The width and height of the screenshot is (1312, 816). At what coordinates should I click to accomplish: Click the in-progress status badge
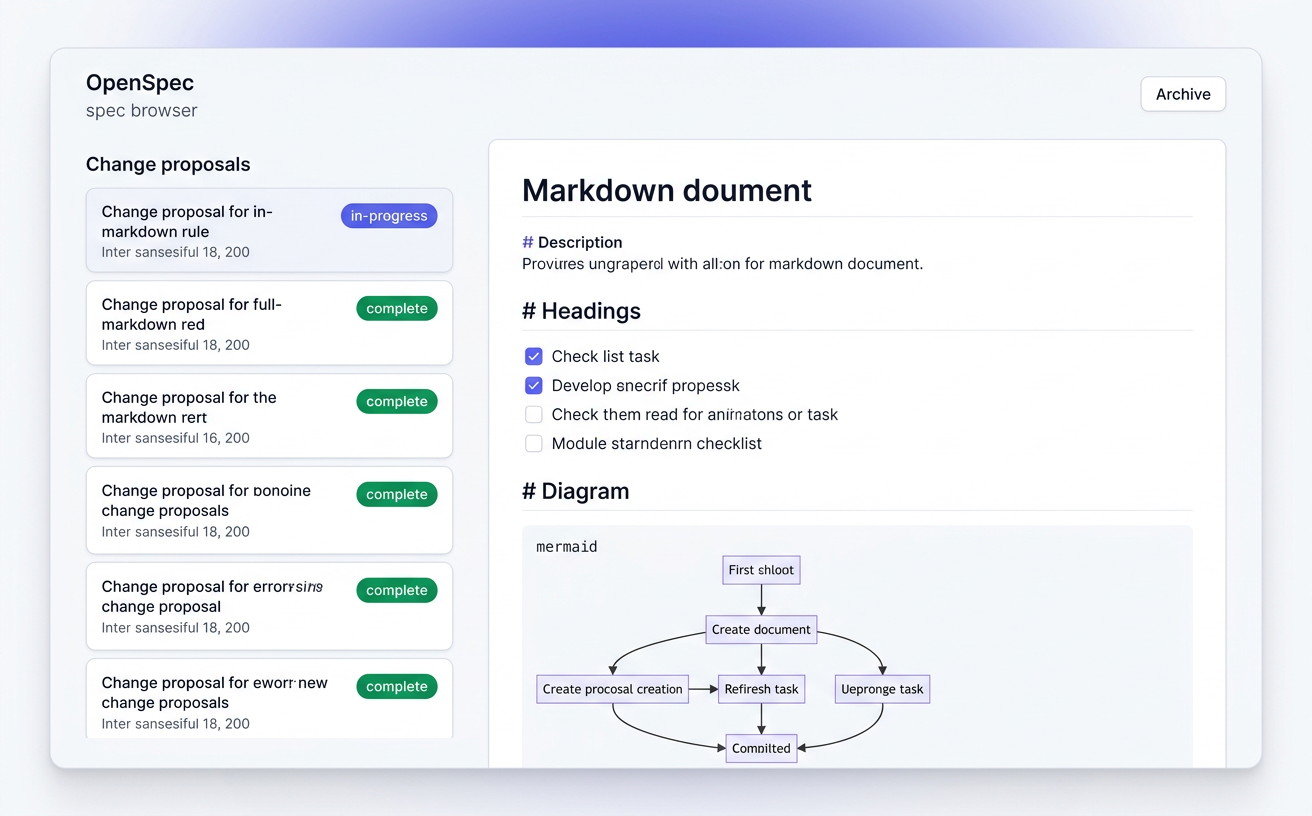389,216
